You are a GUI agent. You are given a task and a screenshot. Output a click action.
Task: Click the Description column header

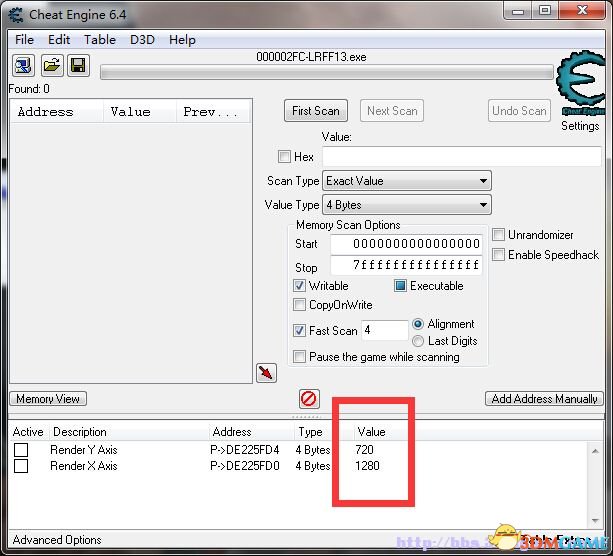[129, 432]
